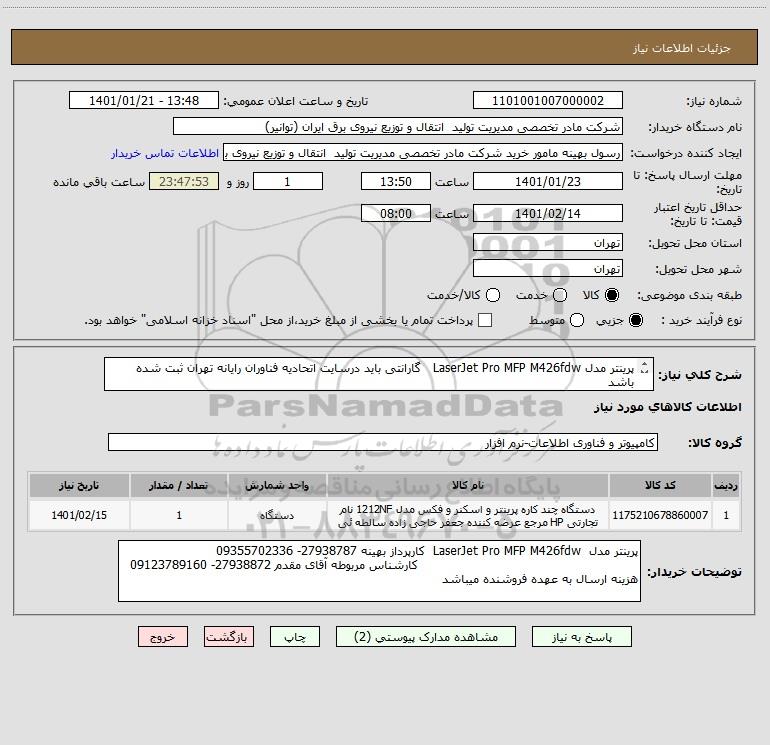Click the تاریخ و ساعت اعلان عمومی label

coord(296,102)
